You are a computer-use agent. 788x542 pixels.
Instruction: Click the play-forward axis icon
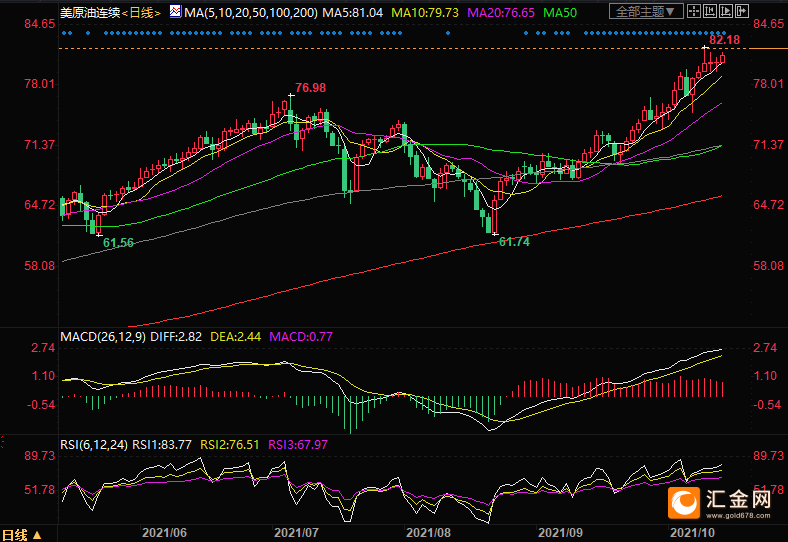point(726,11)
